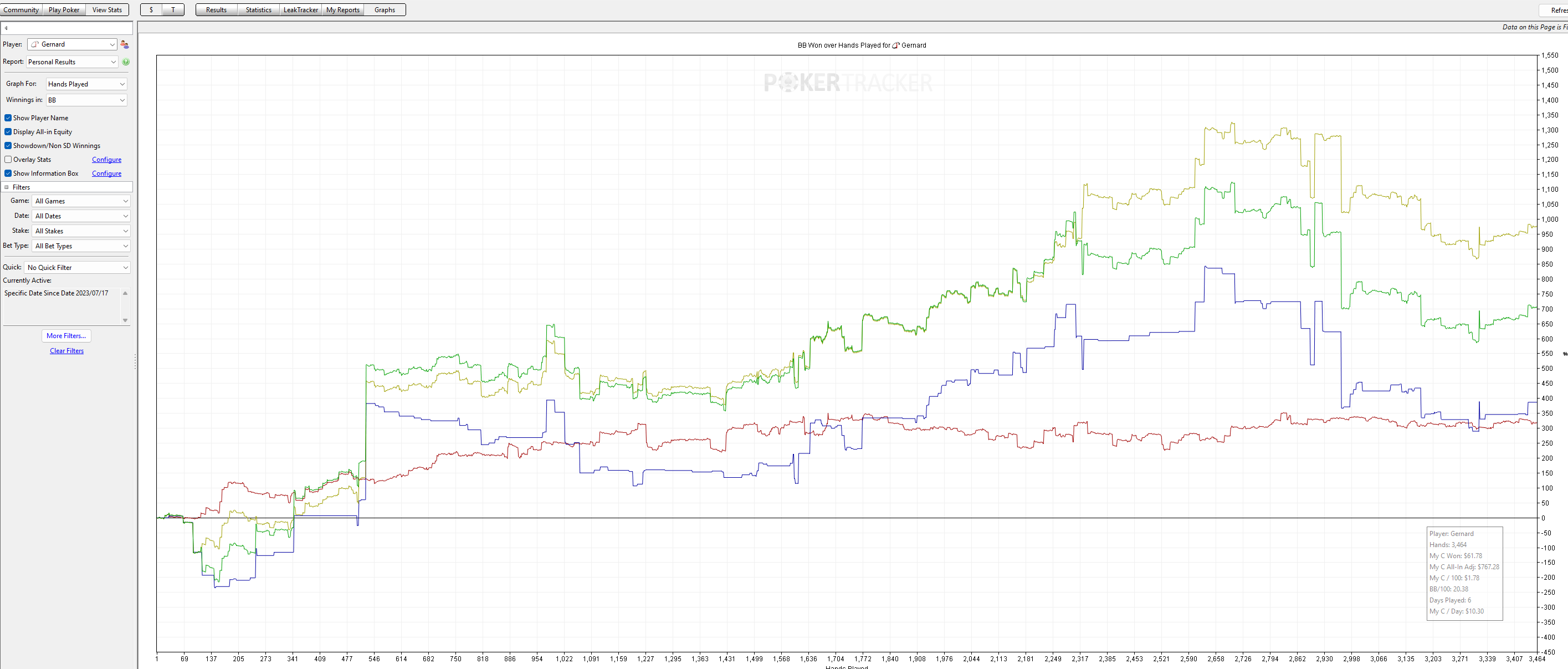
Task: Click the player selection people icon
Action: [125, 44]
